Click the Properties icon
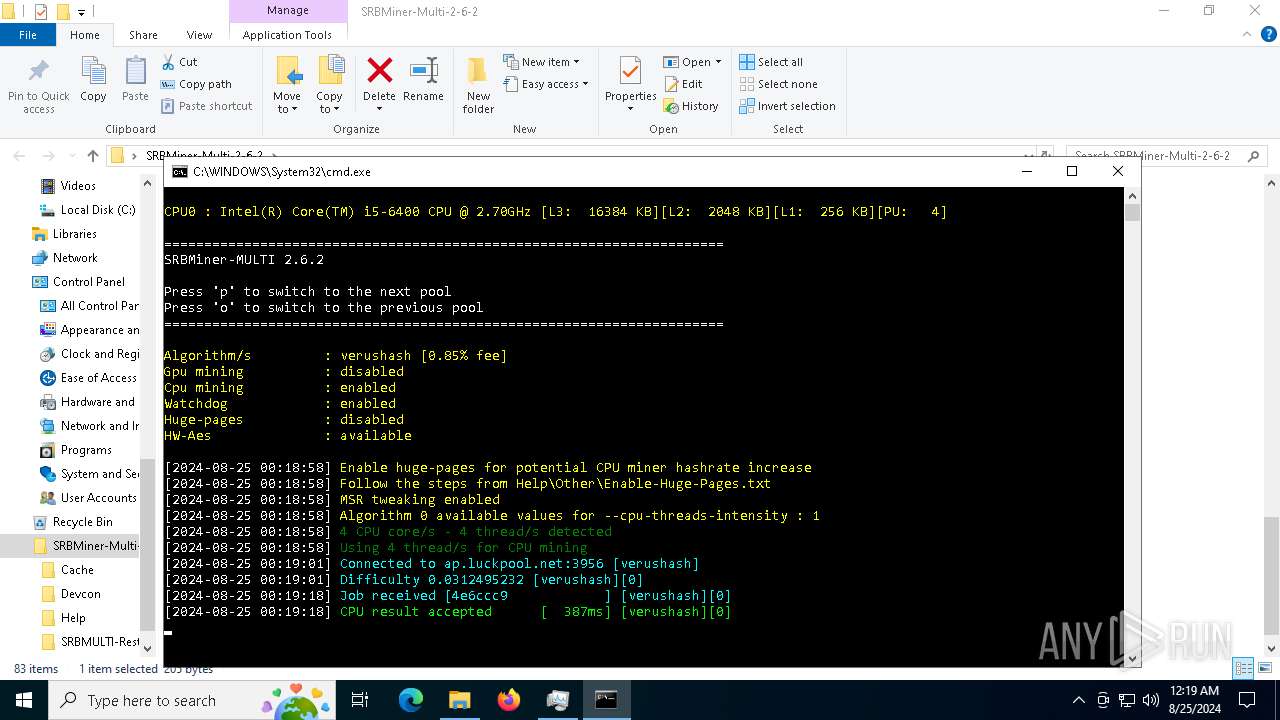This screenshot has height=720, width=1280. click(630, 72)
